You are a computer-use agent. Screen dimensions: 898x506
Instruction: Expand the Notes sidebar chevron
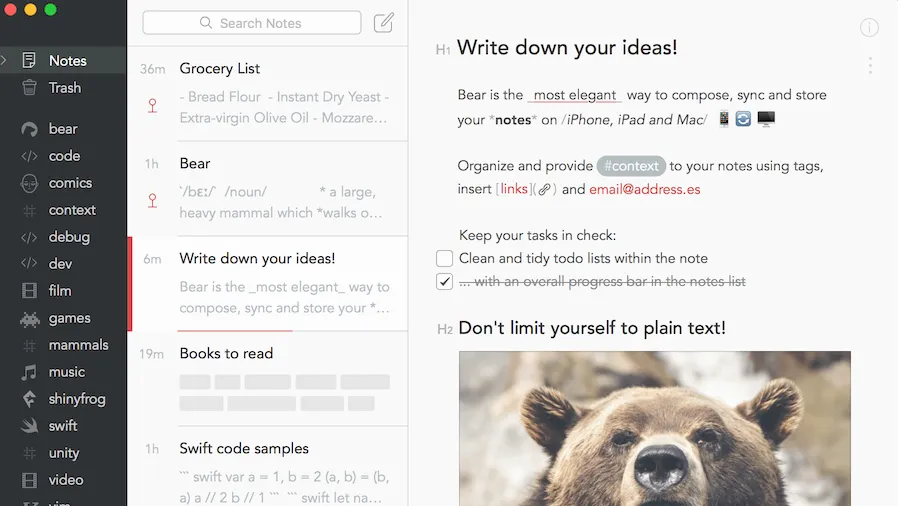pyautogui.click(x=3, y=60)
